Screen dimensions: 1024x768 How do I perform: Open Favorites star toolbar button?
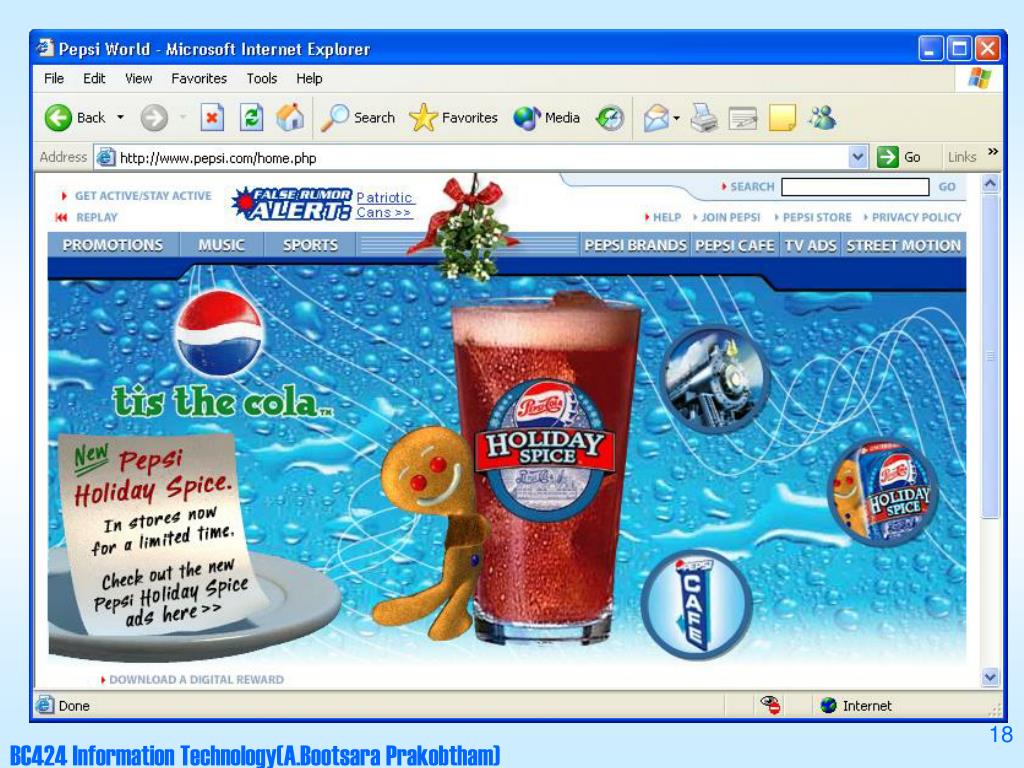tap(453, 118)
